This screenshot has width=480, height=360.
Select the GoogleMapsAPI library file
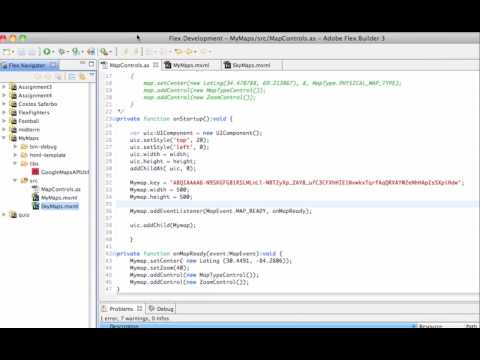60,172
